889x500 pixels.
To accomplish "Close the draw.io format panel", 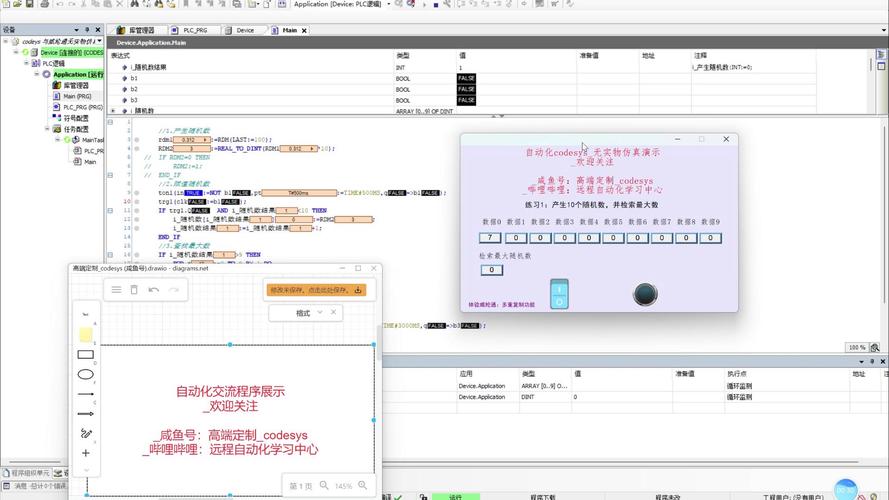I will point(333,312).
